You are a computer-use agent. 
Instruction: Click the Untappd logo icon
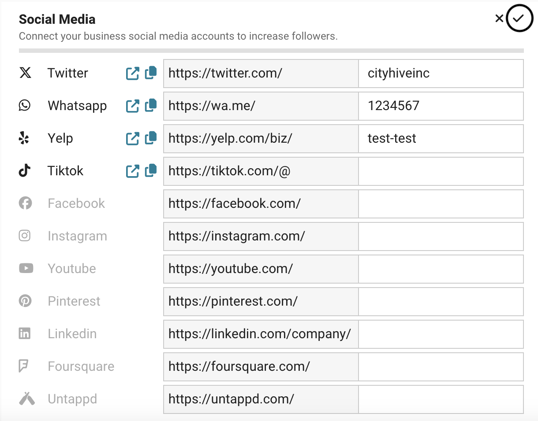(27, 398)
